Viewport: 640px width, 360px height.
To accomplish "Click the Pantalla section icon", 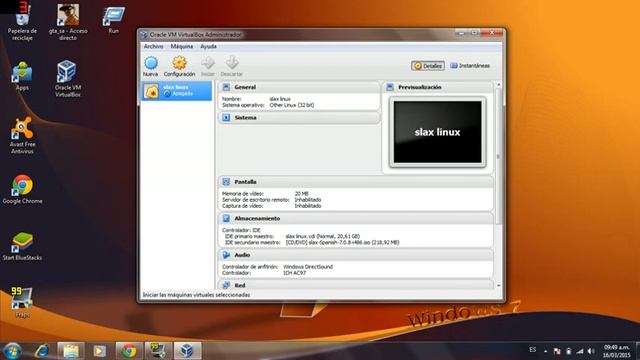I will (x=226, y=182).
